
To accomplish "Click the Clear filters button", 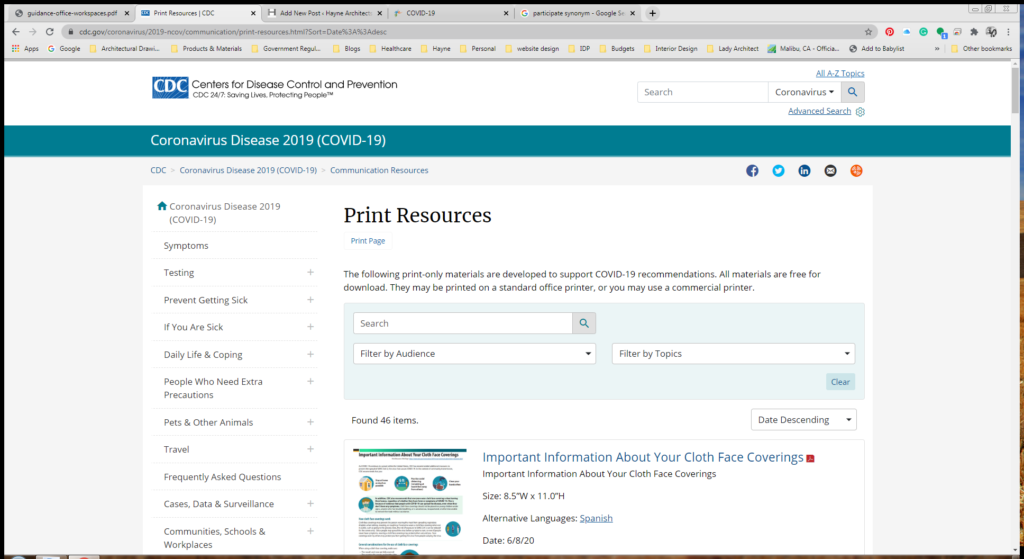I will [x=840, y=382].
